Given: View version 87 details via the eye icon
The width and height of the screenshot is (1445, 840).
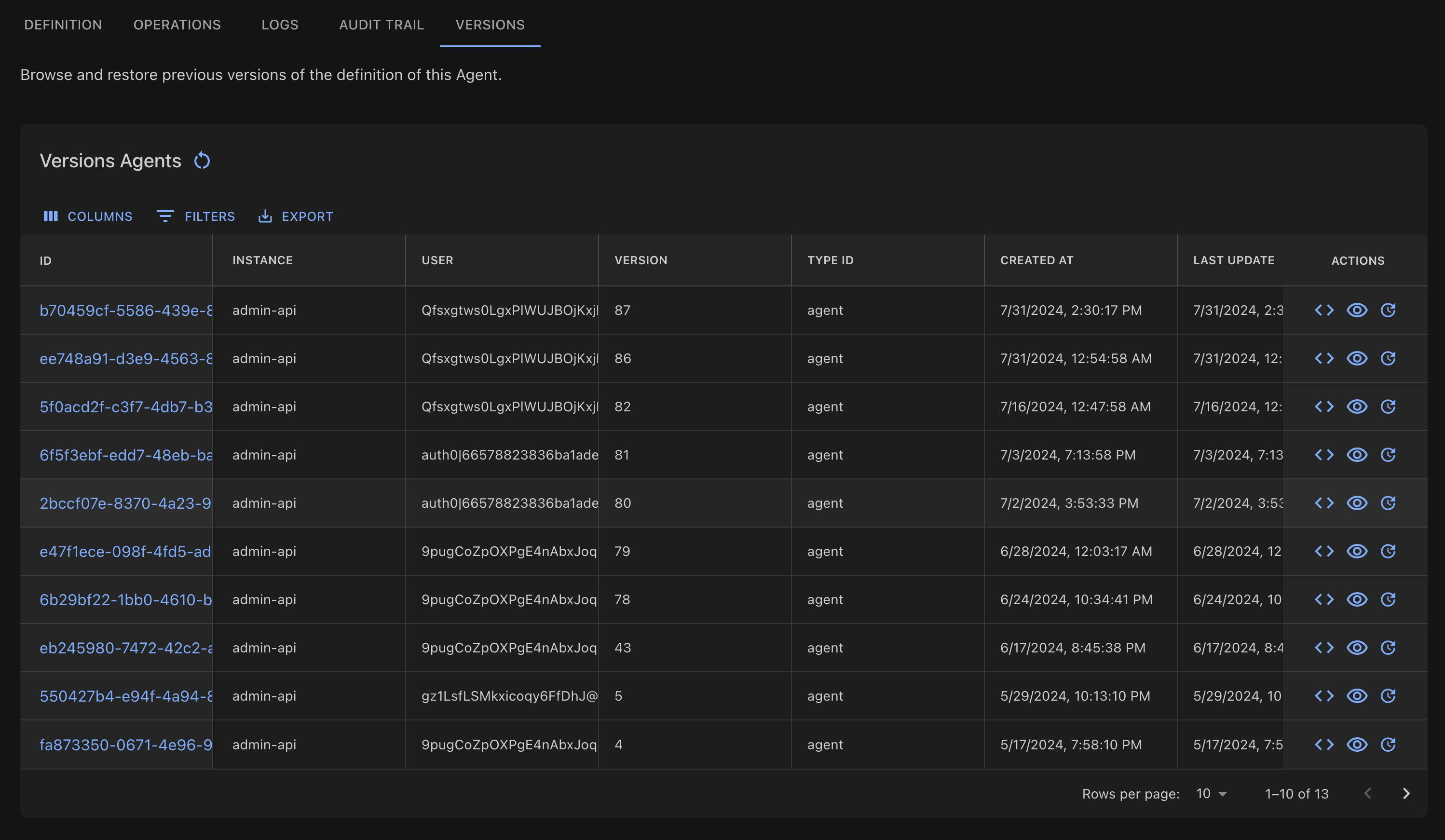Looking at the screenshot, I should coord(1357,310).
